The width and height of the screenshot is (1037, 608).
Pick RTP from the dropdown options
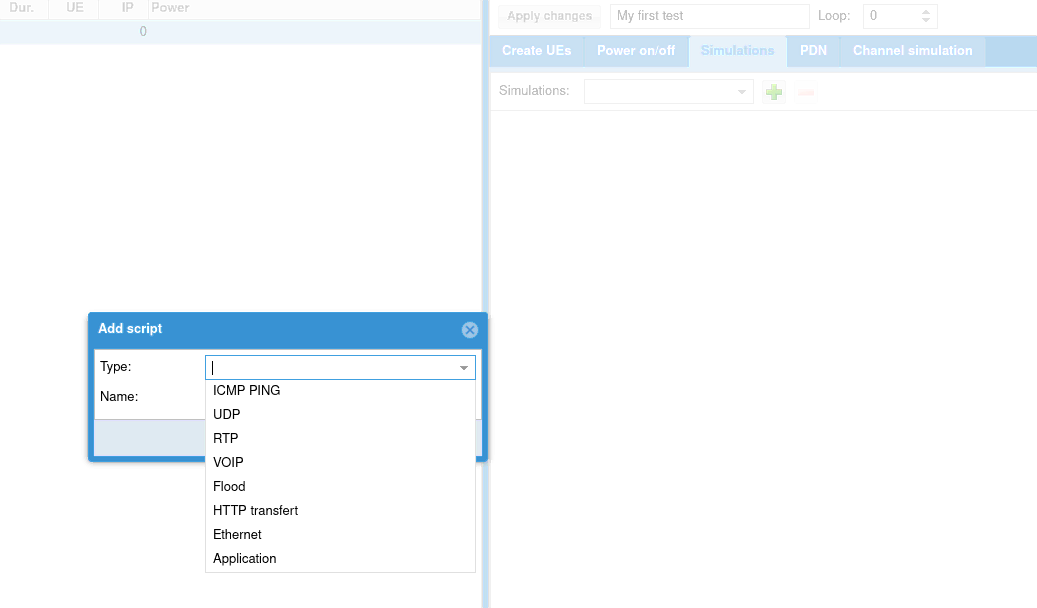pos(226,439)
